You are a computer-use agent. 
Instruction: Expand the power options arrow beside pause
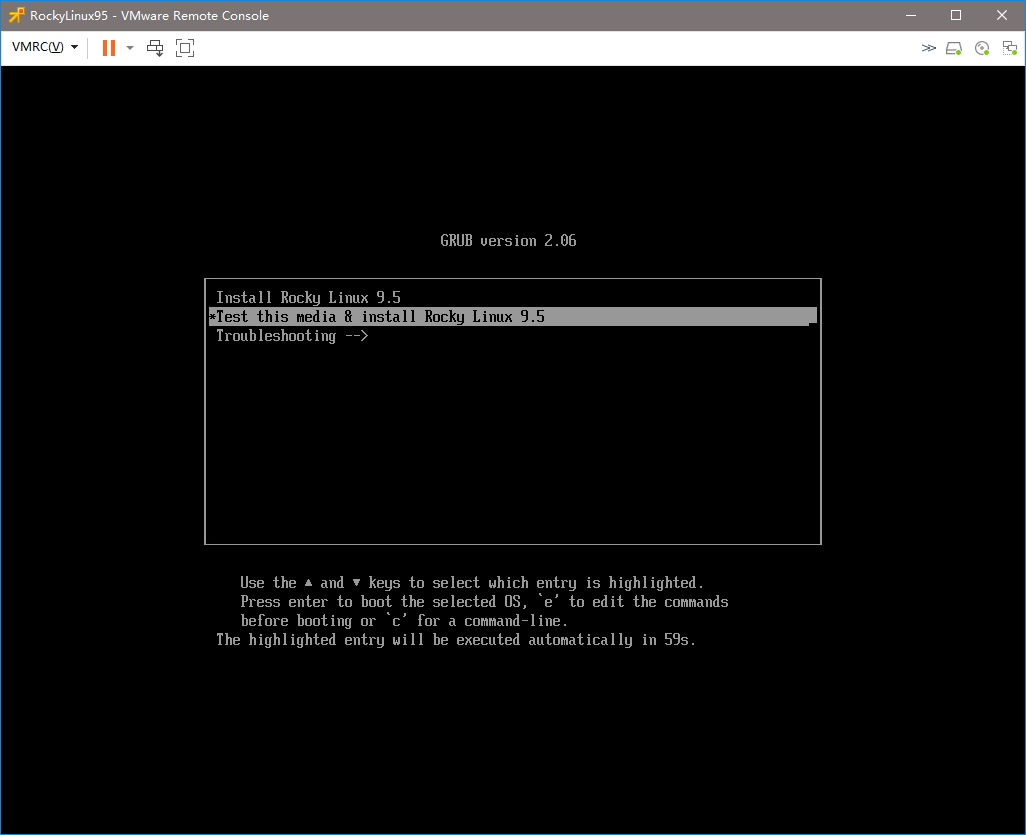130,48
